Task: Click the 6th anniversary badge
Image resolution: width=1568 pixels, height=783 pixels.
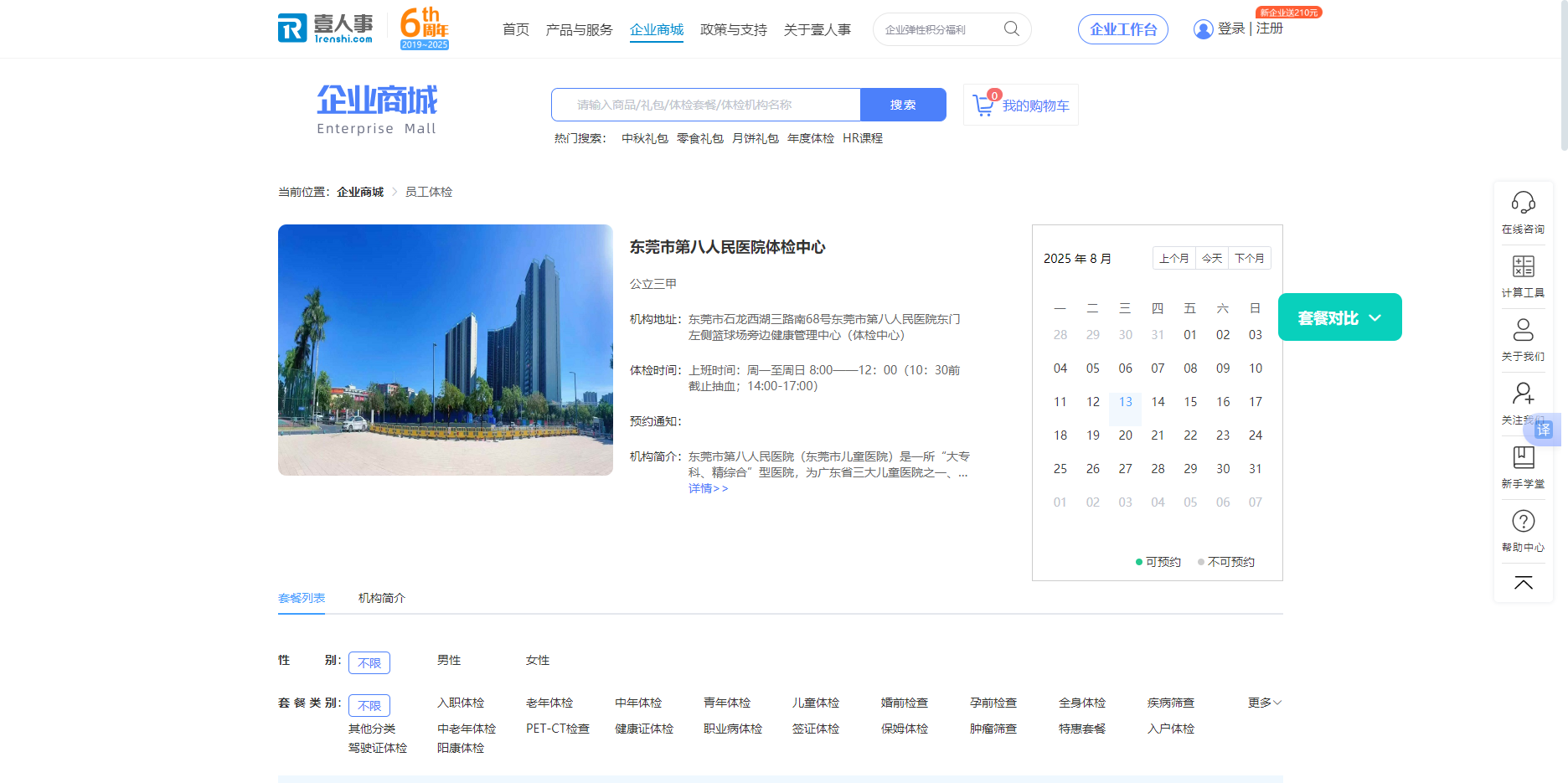Action: tap(425, 28)
